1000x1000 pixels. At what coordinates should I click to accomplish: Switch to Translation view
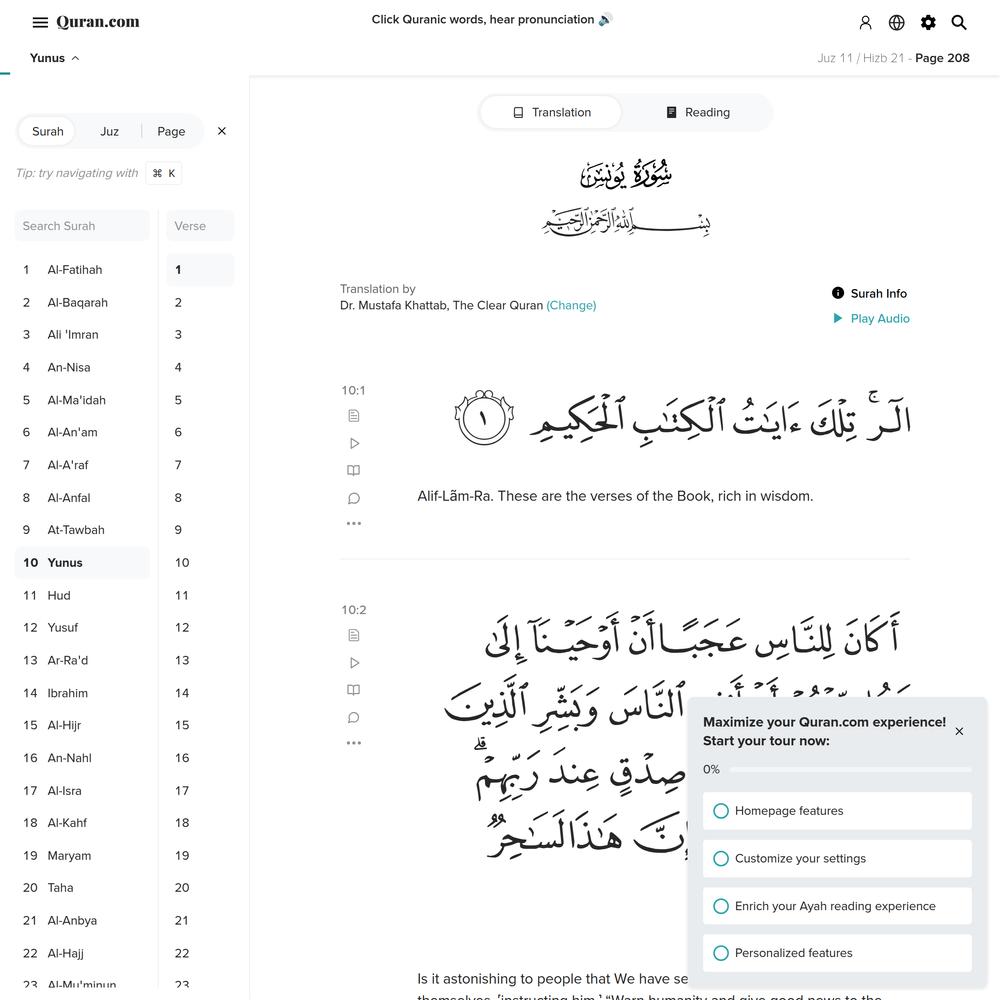(x=551, y=112)
